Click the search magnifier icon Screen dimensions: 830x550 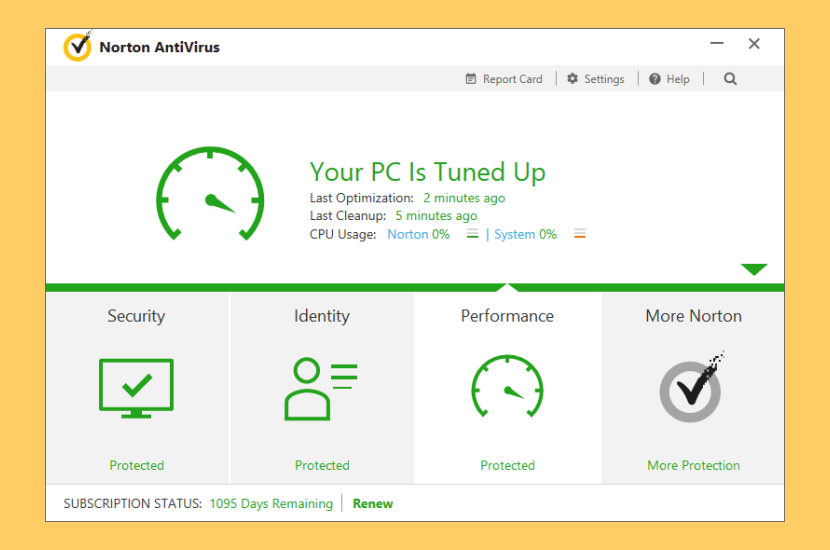click(x=730, y=79)
